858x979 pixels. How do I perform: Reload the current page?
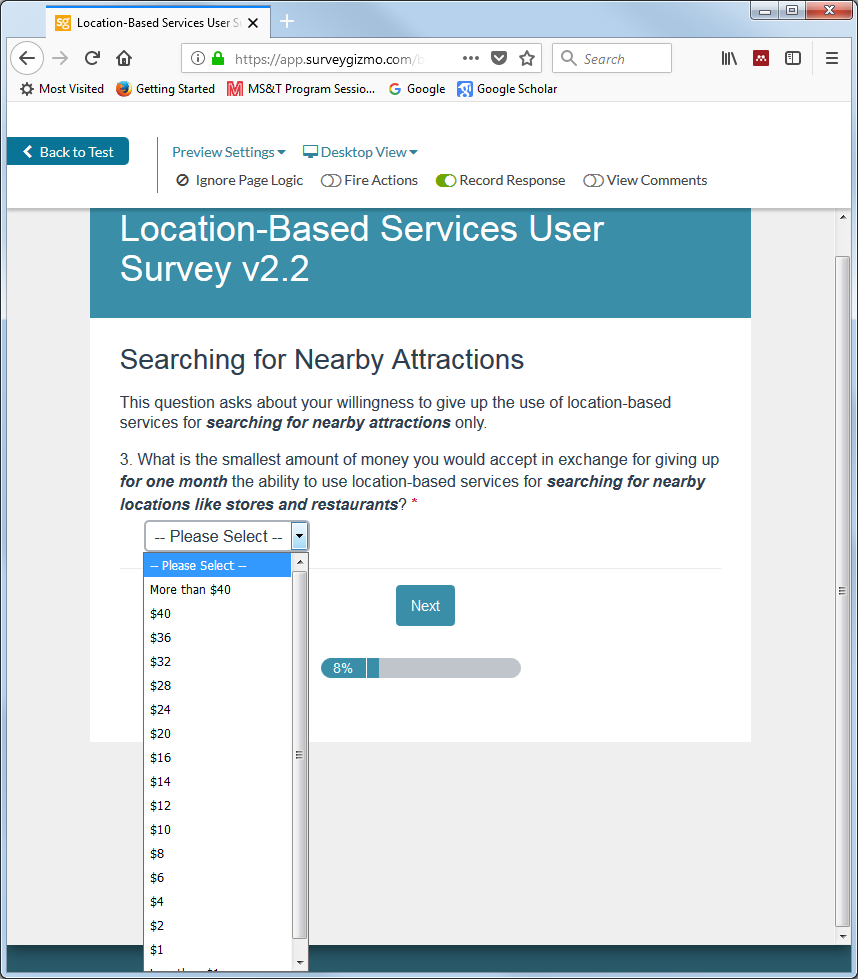point(92,59)
